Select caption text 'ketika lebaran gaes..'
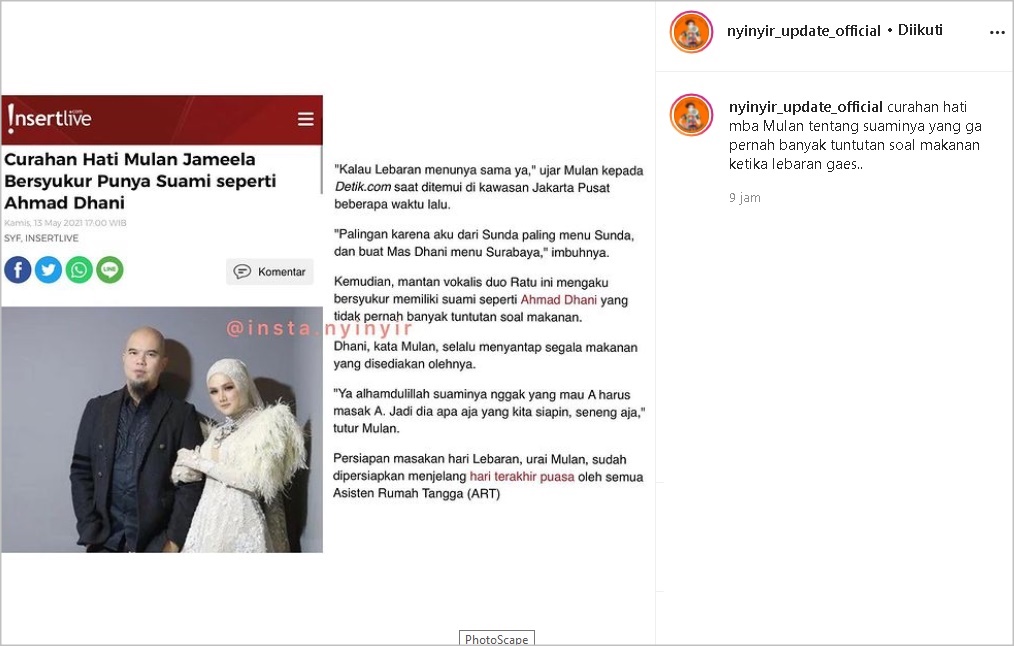The height and width of the screenshot is (646, 1014). click(796, 164)
